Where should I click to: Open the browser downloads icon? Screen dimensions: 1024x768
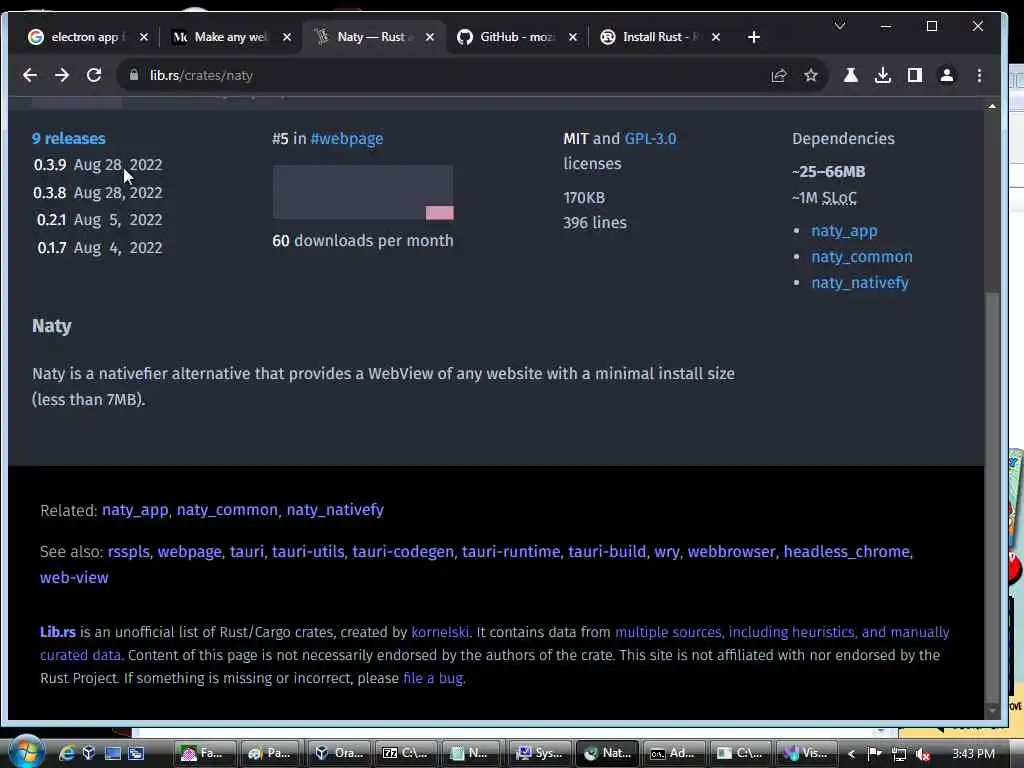pos(882,76)
